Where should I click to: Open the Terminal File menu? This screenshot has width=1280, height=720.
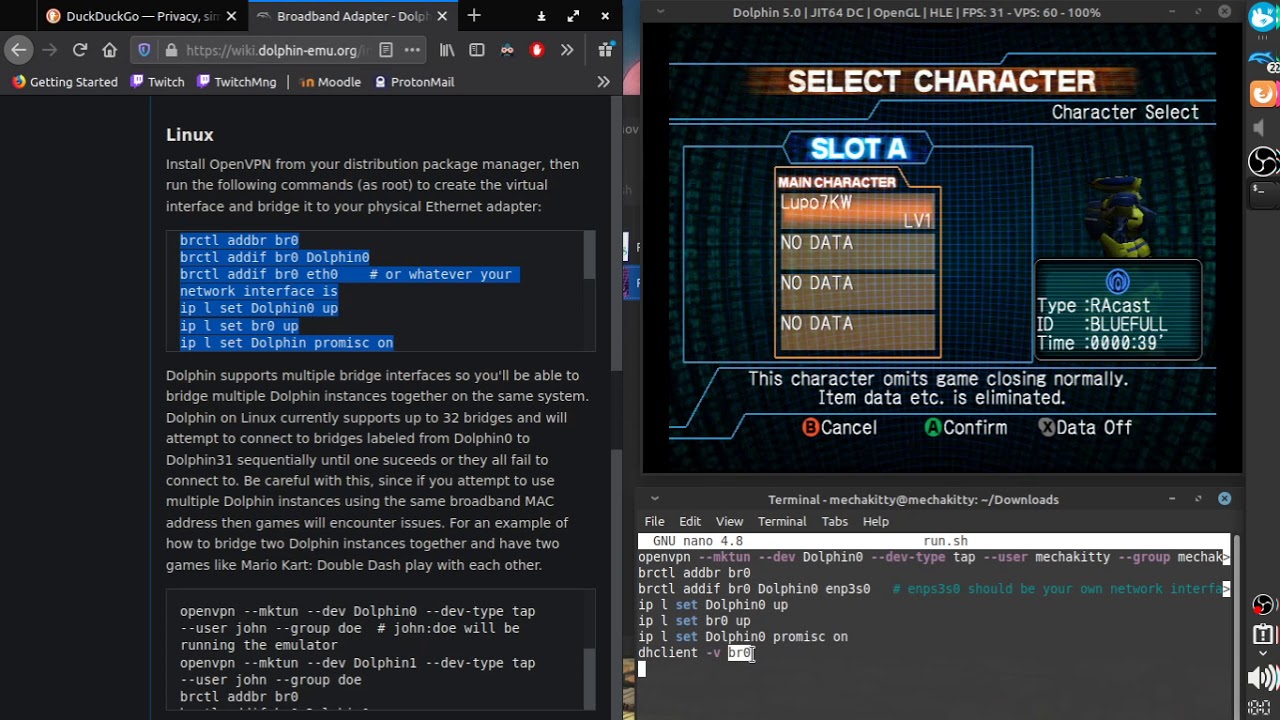(654, 521)
